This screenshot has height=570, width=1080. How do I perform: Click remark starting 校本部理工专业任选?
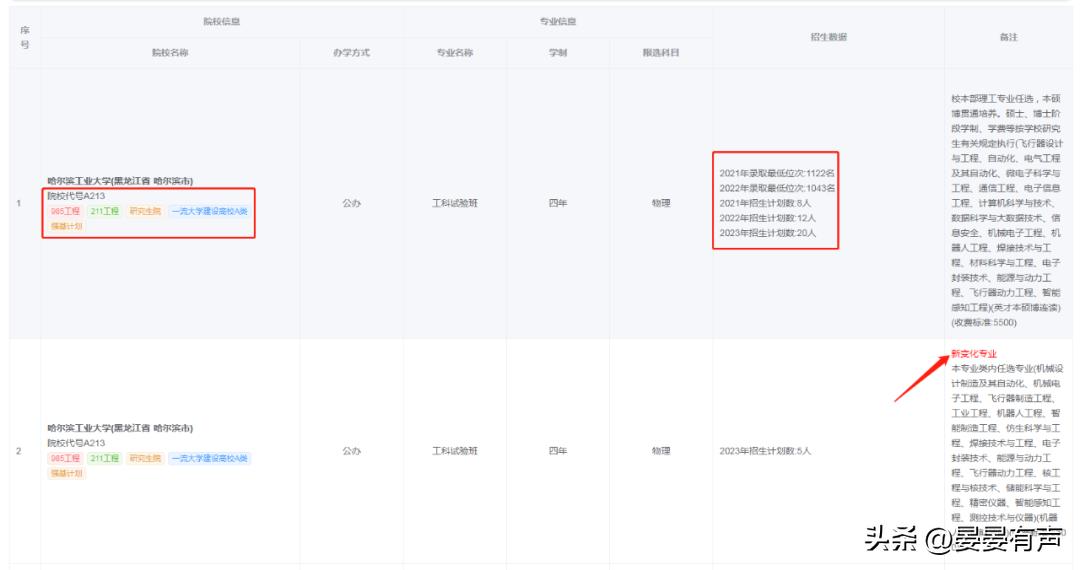click(1007, 211)
